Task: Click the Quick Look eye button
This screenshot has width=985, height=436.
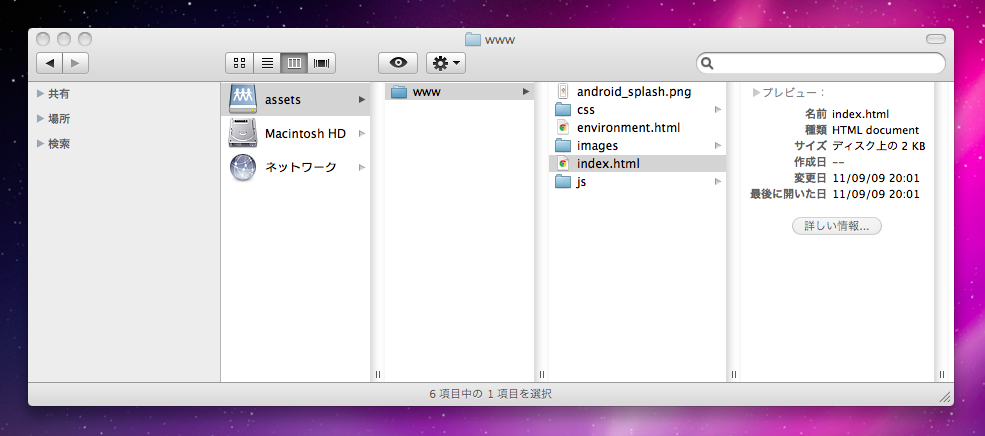Action: 398,63
